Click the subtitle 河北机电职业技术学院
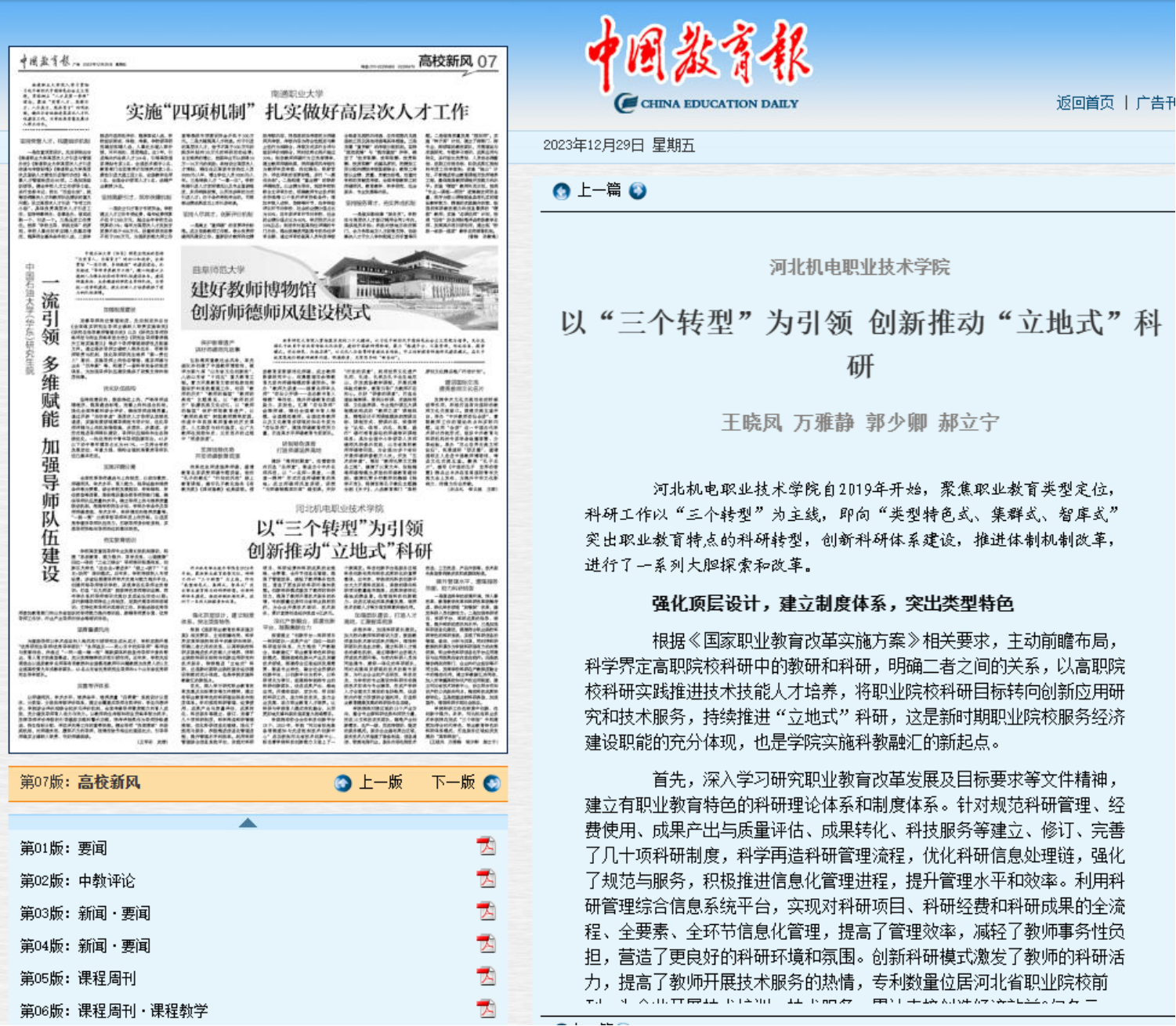This screenshot has width=1176, height=1026. (x=859, y=267)
